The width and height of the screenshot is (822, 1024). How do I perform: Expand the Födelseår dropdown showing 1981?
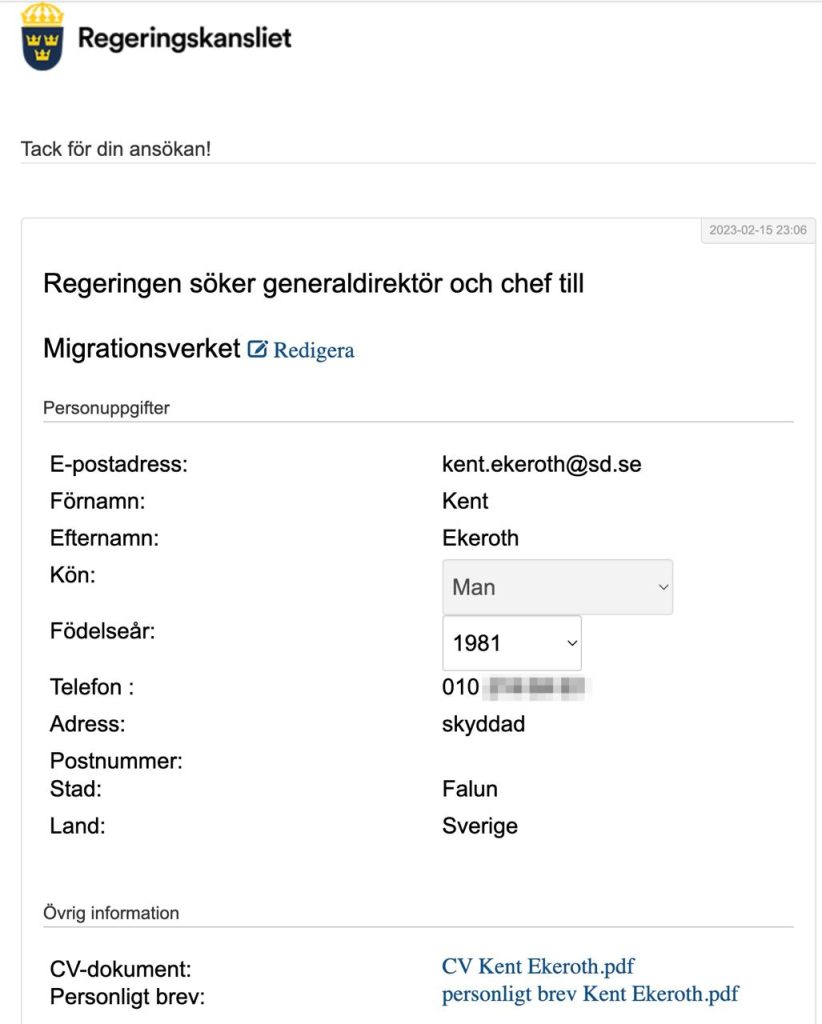coord(511,643)
